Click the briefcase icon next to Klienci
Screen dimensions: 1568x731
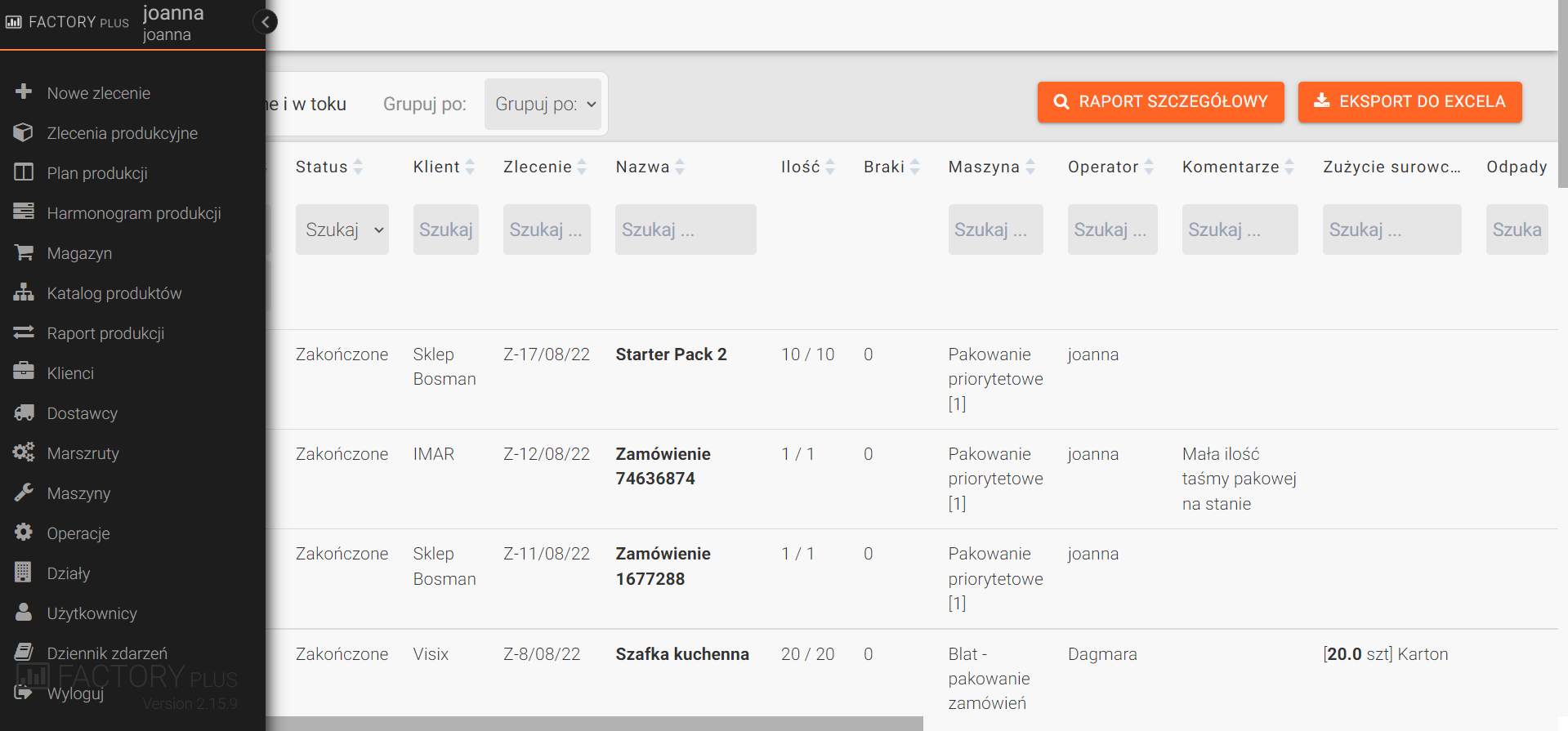pos(24,372)
